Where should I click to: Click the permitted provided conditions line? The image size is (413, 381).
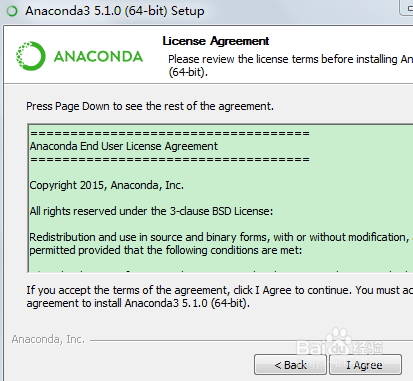click(x=166, y=250)
